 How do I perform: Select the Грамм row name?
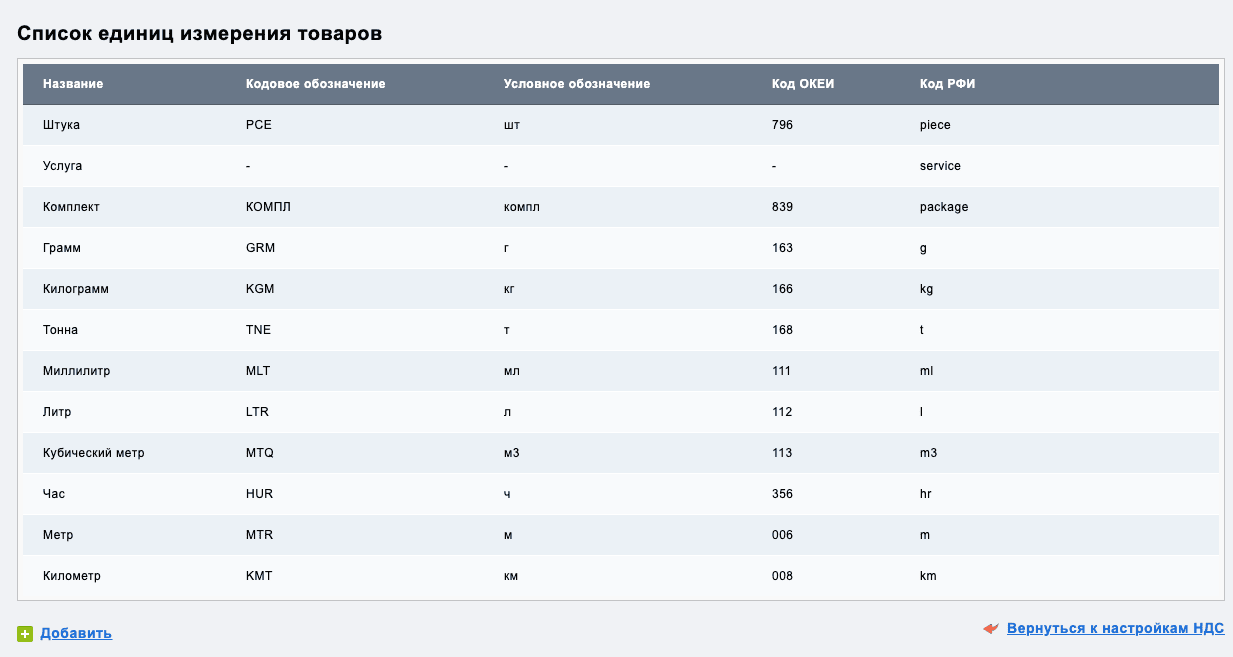(x=62, y=248)
